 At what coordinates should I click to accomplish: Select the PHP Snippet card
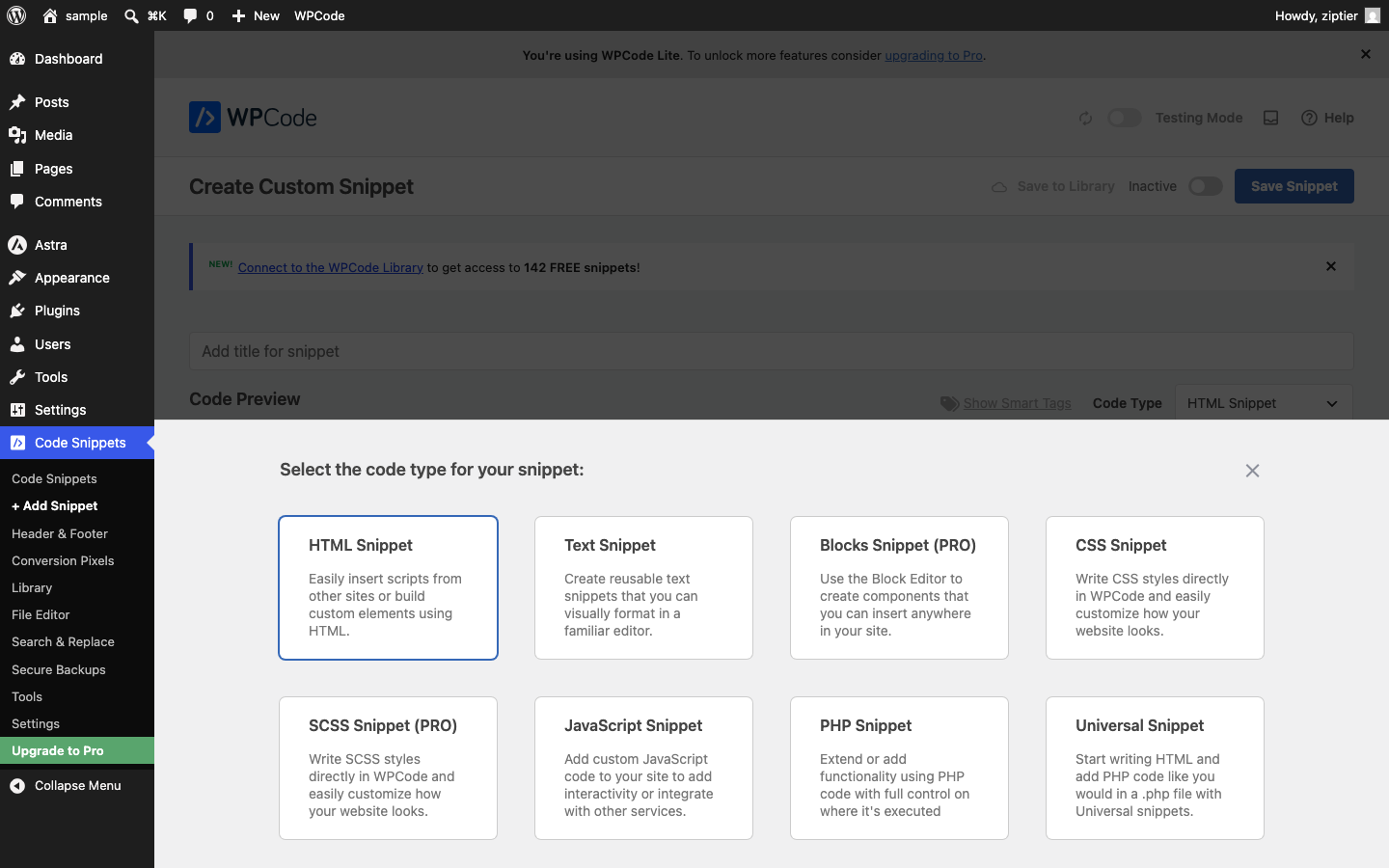(899, 768)
